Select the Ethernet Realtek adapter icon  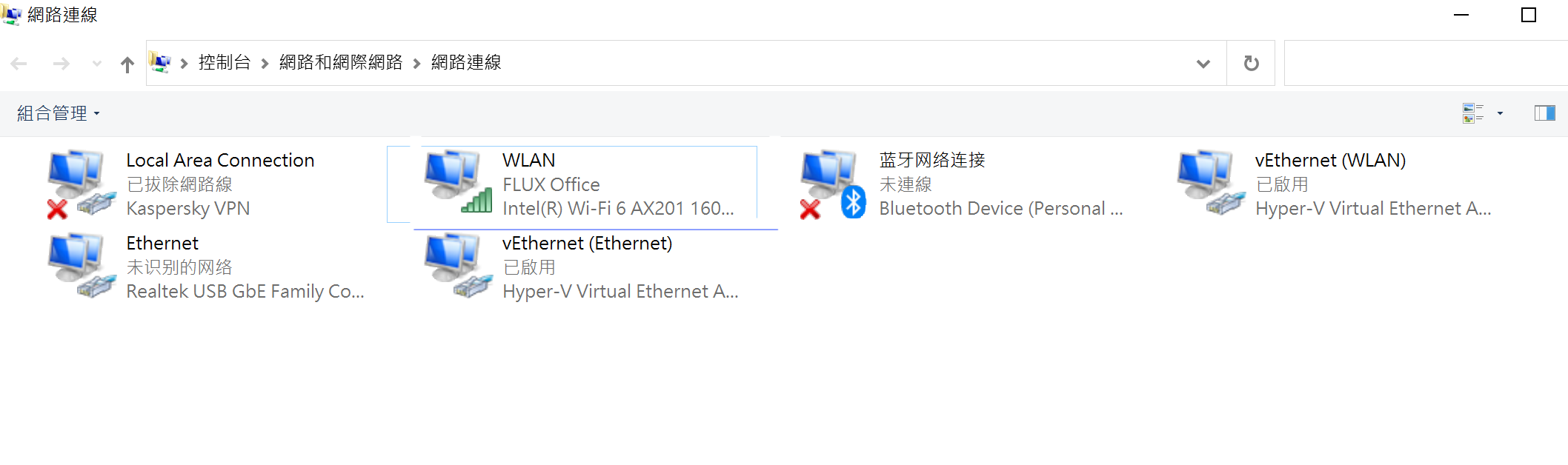click(82, 266)
